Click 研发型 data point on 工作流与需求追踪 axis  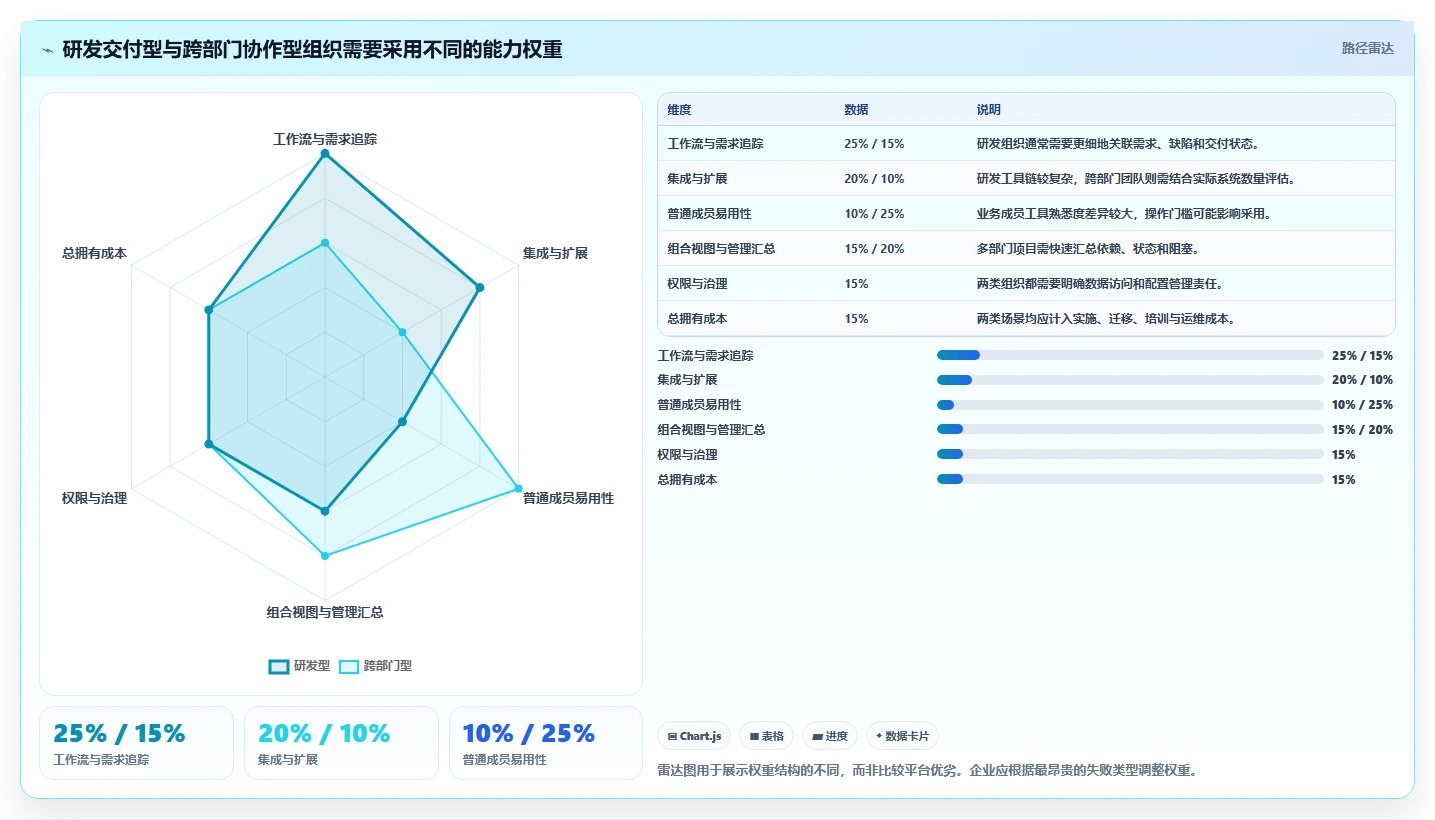[325, 153]
